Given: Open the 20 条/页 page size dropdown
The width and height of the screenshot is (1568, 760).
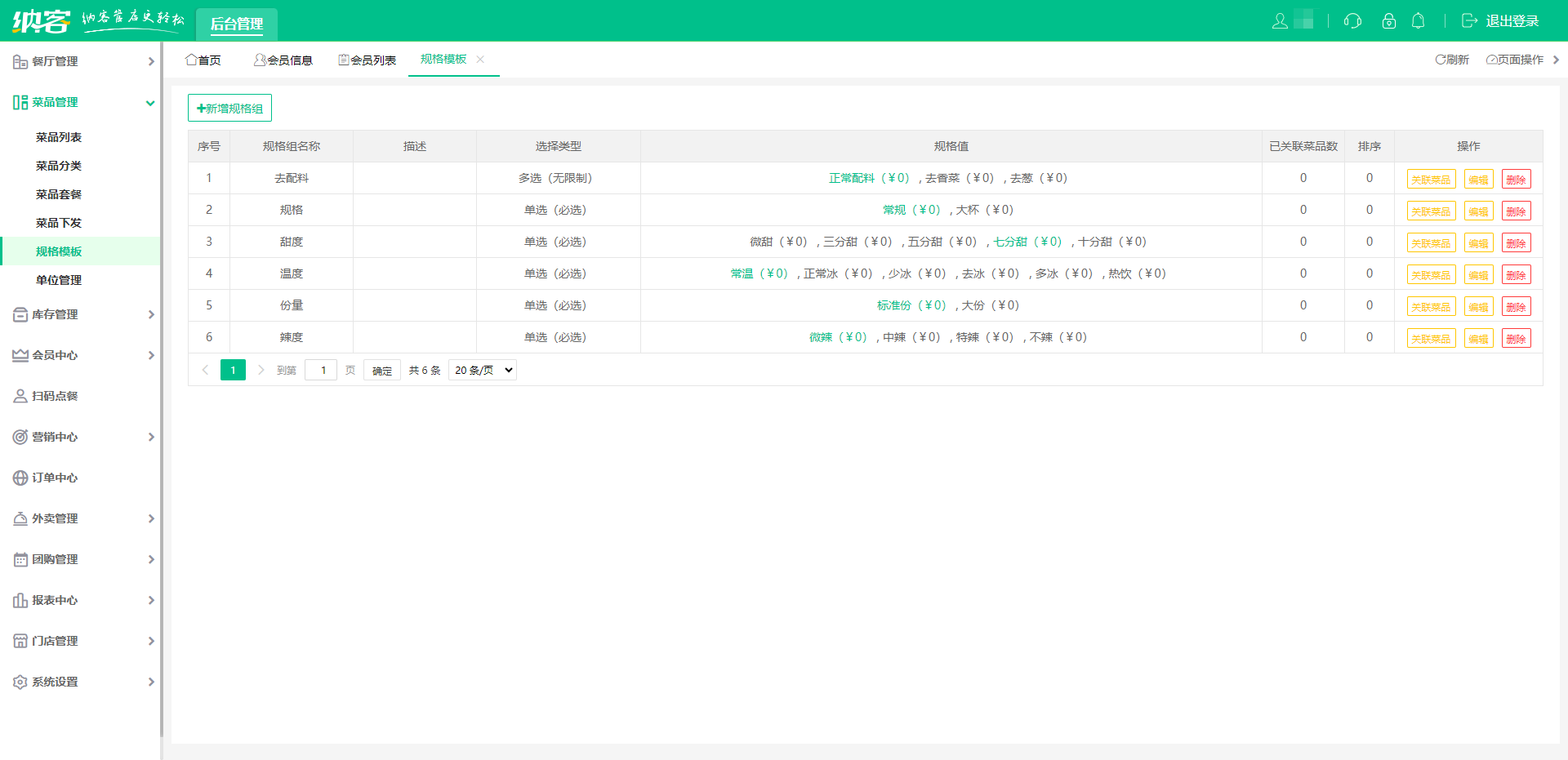Looking at the screenshot, I should [x=483, y=370].
